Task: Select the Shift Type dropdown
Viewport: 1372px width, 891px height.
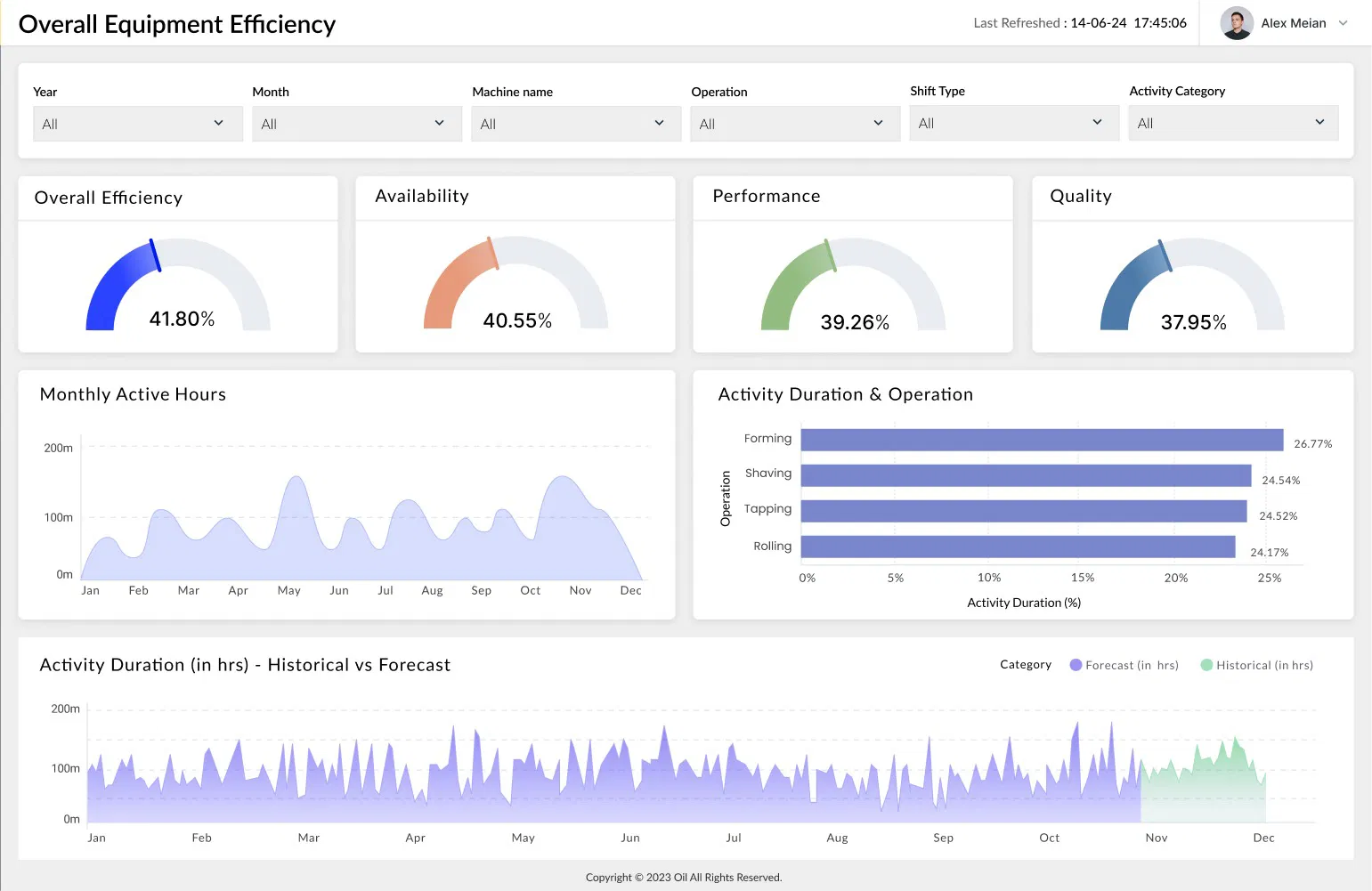Action: click(x=1013, y=123)
